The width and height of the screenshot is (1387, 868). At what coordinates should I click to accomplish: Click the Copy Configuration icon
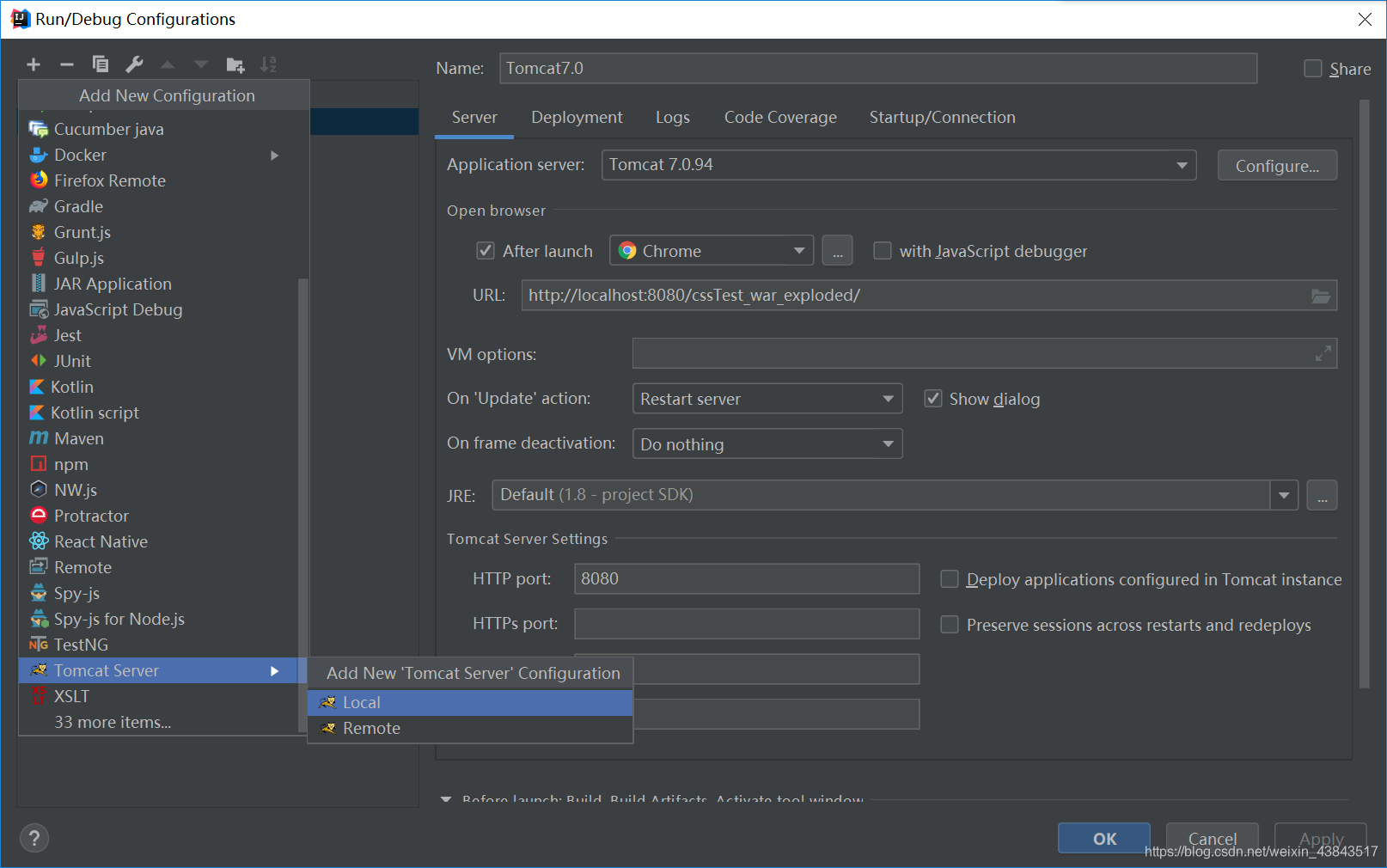[101, 64]
